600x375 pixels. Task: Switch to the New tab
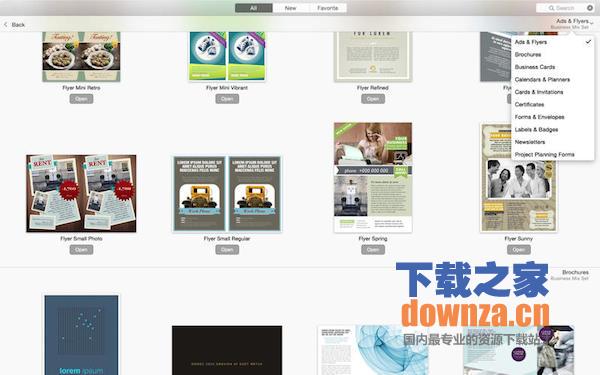click(290, 8)
